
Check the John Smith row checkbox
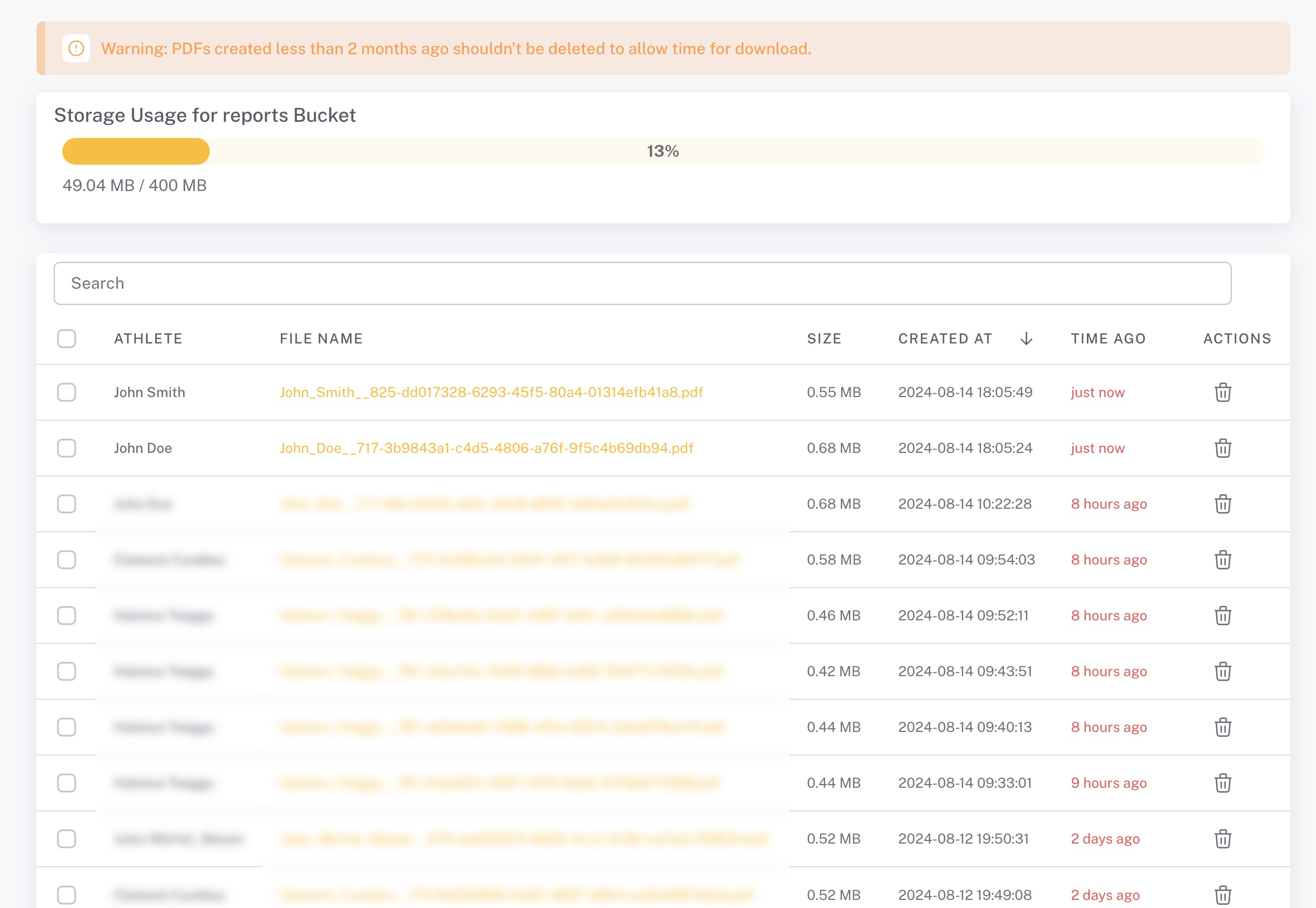[x=67, y=392]
